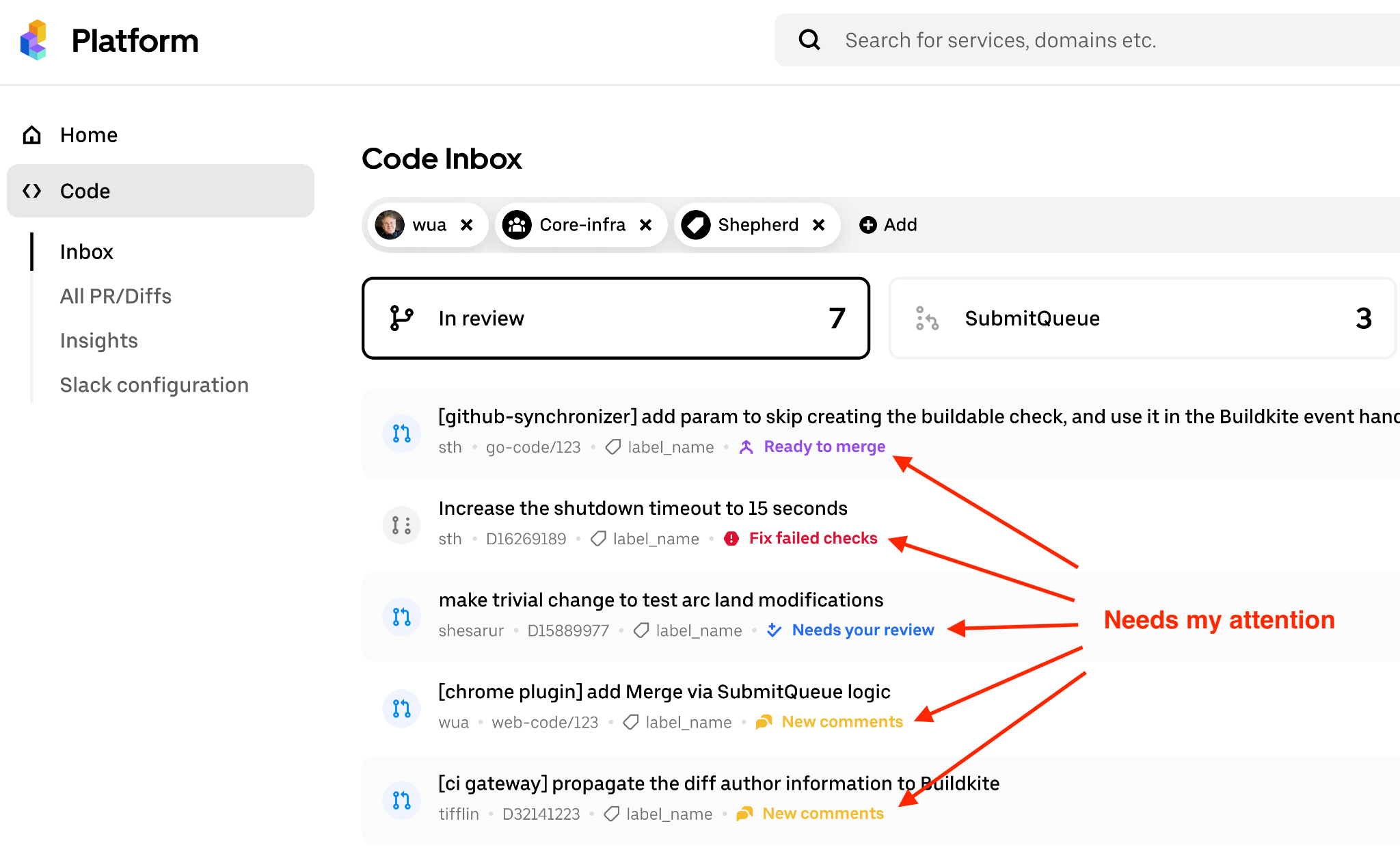Click the red alert icon by Fix failed checks
Viewport: 1400px width, 867px height.
pos(731,539)
